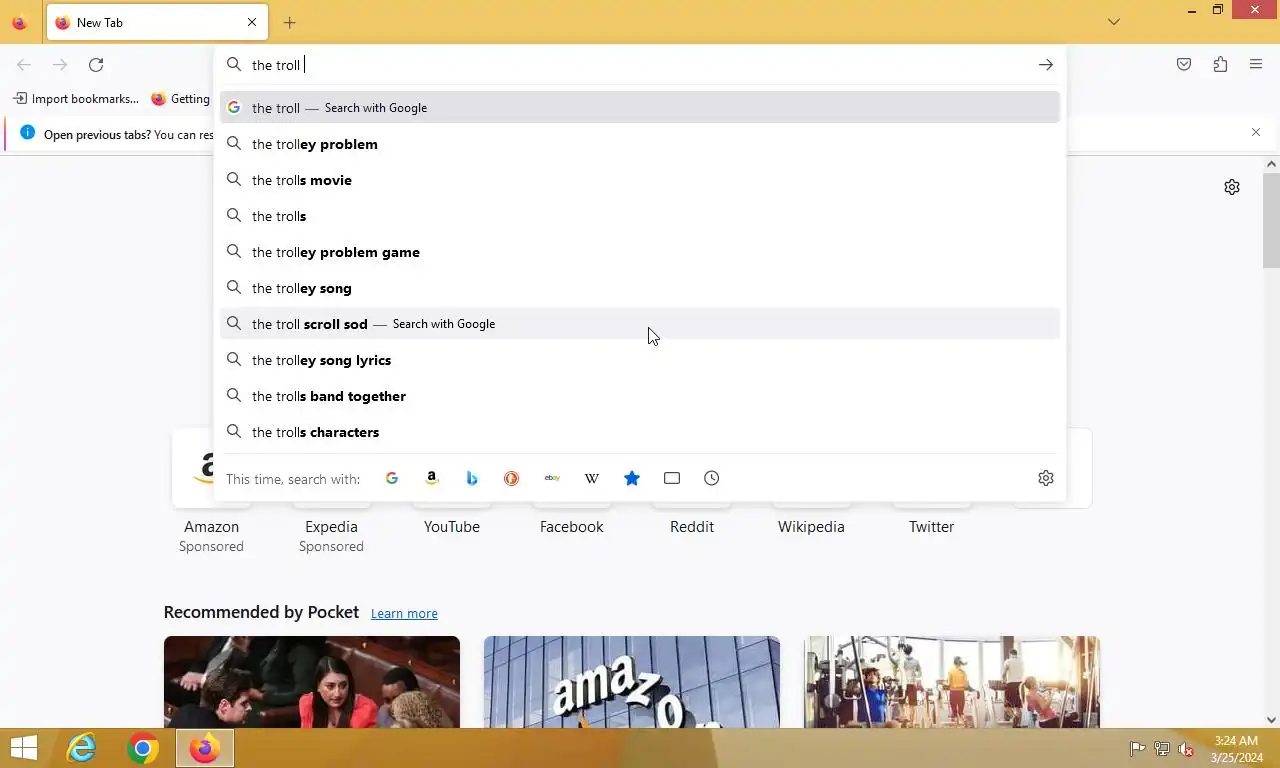
Task: Expand the list all tabs dropdown
Action: click(x=1114, y=22)
